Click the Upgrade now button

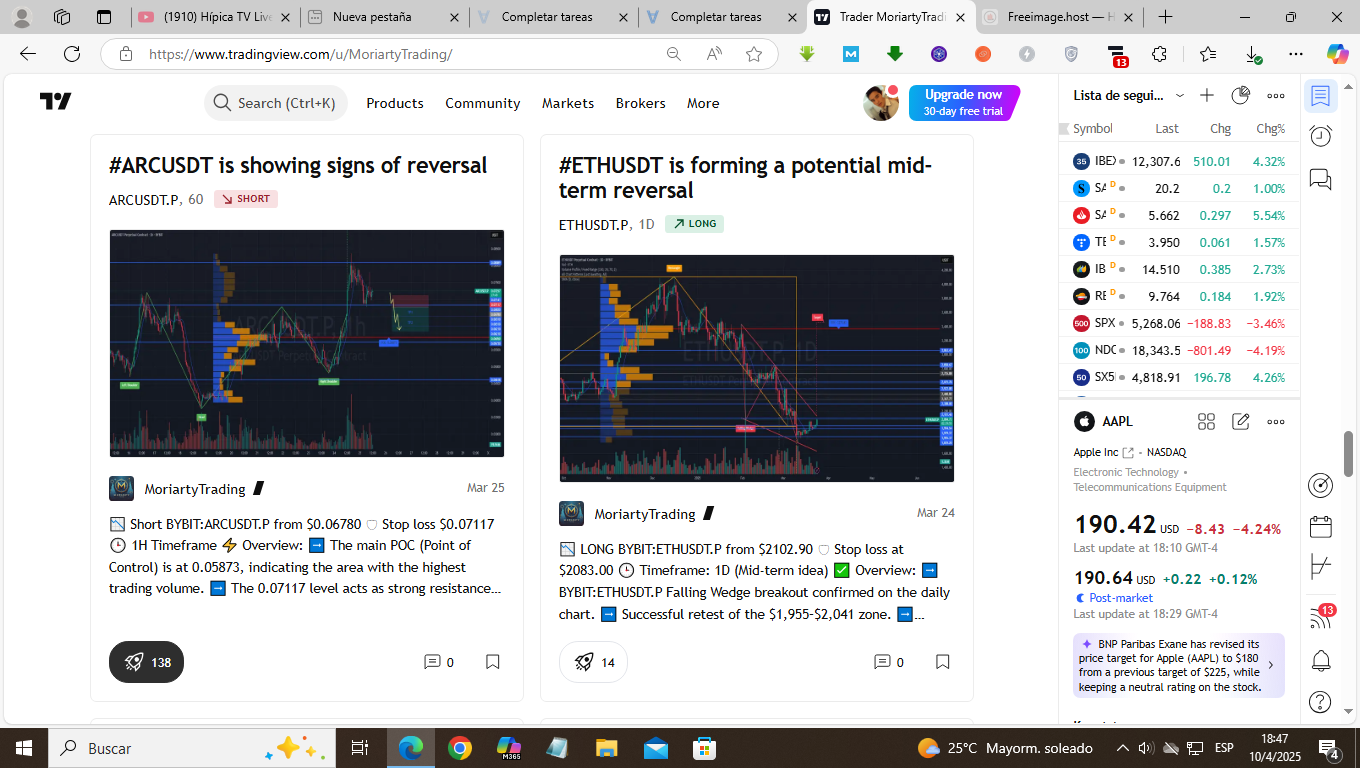964,103
